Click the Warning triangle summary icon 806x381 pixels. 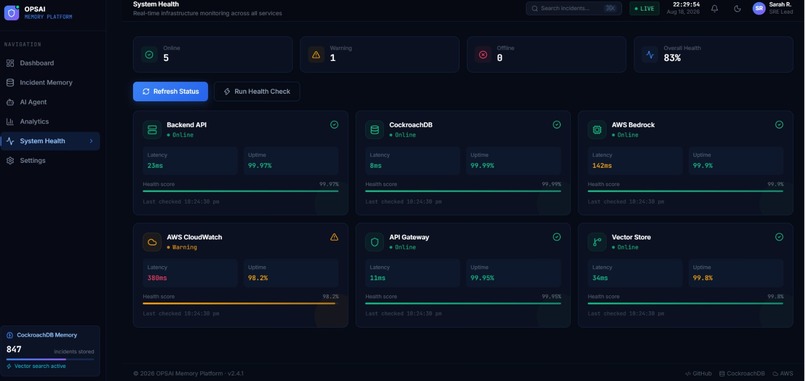[316, 54]
